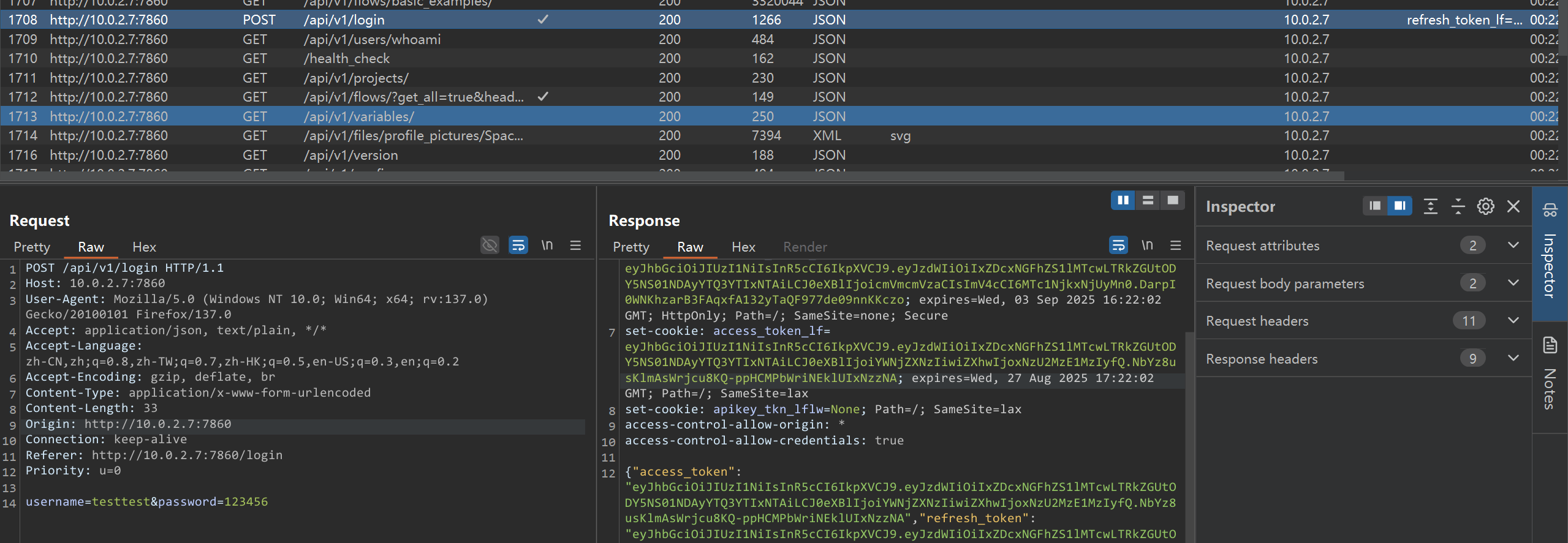Switch to side-by-side request/response layout

click(1123, 200)
